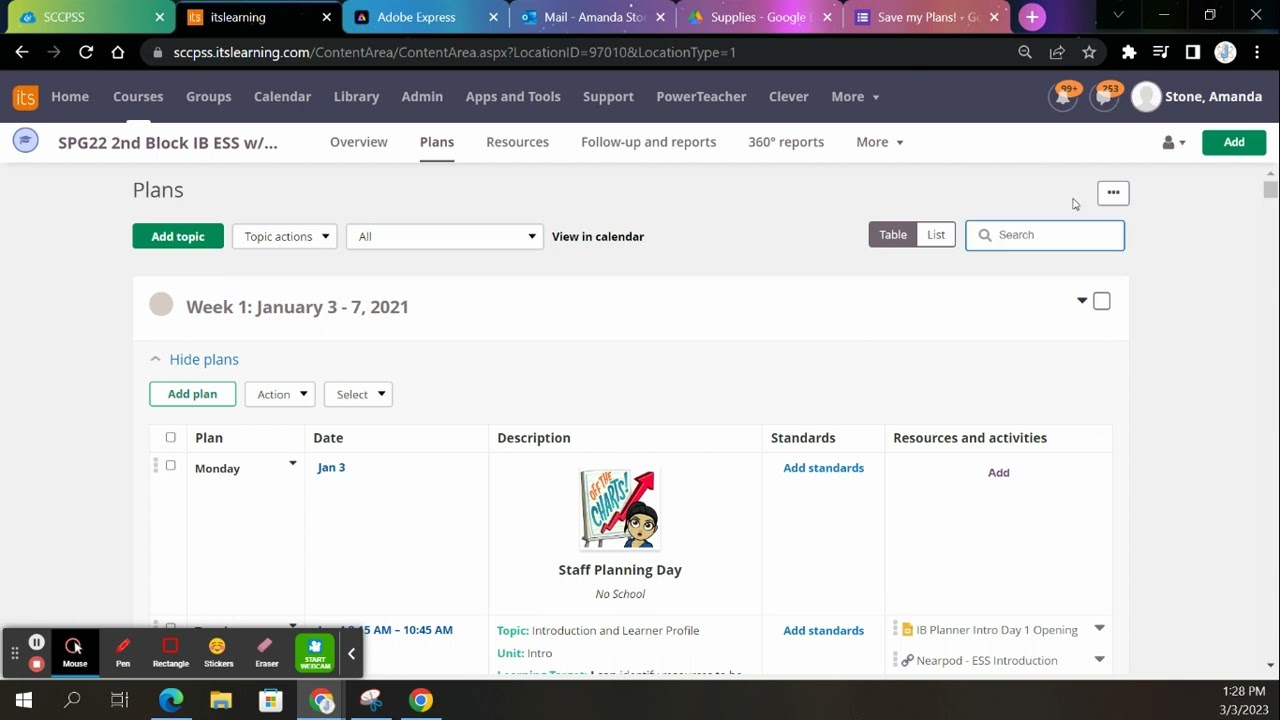The image size is (1280, 720).
Task: Add standards for Monday plan
Action: pos(823,468)
